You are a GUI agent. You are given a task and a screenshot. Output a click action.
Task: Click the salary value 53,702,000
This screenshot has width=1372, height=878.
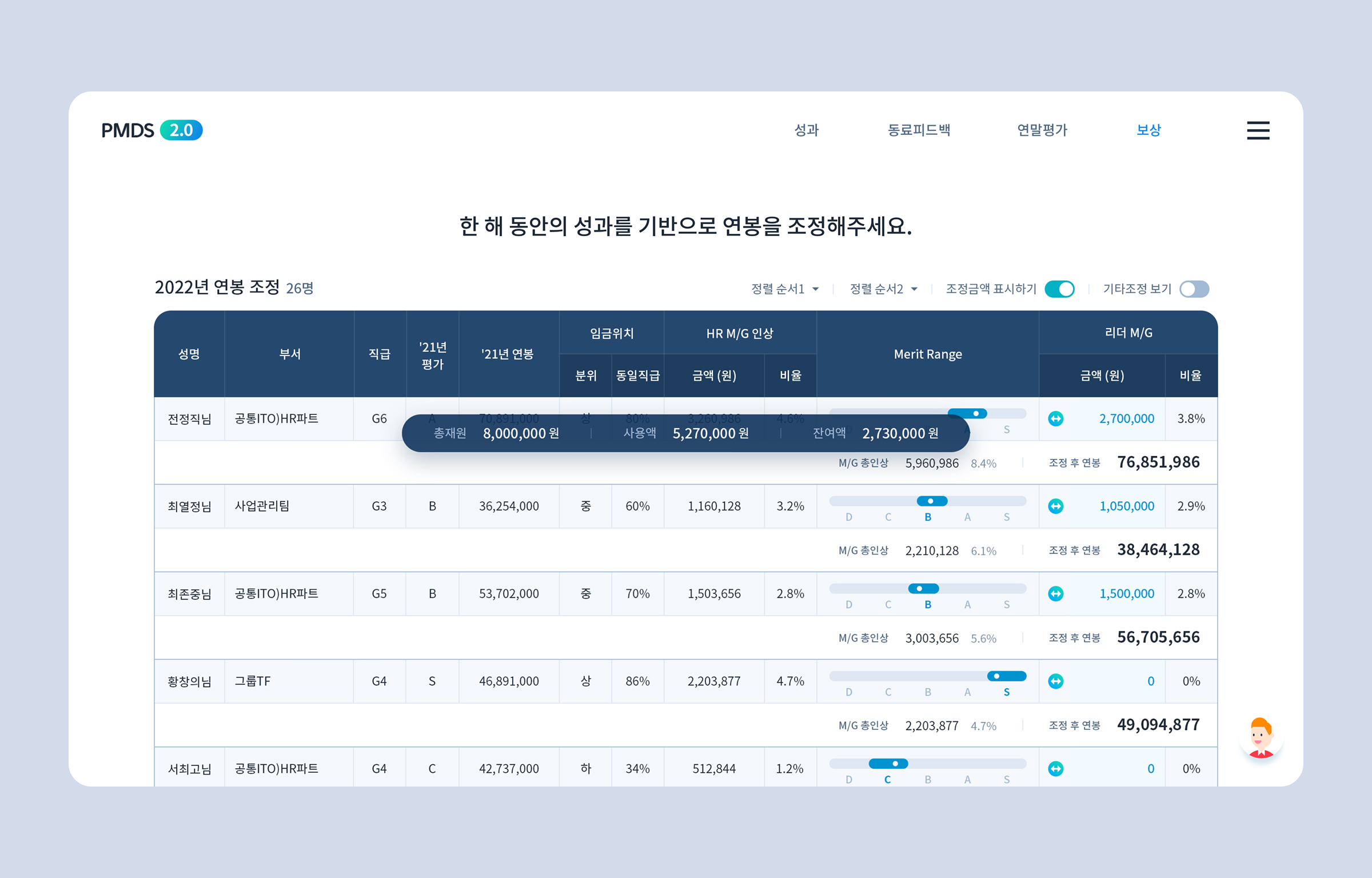coord(509,593)
